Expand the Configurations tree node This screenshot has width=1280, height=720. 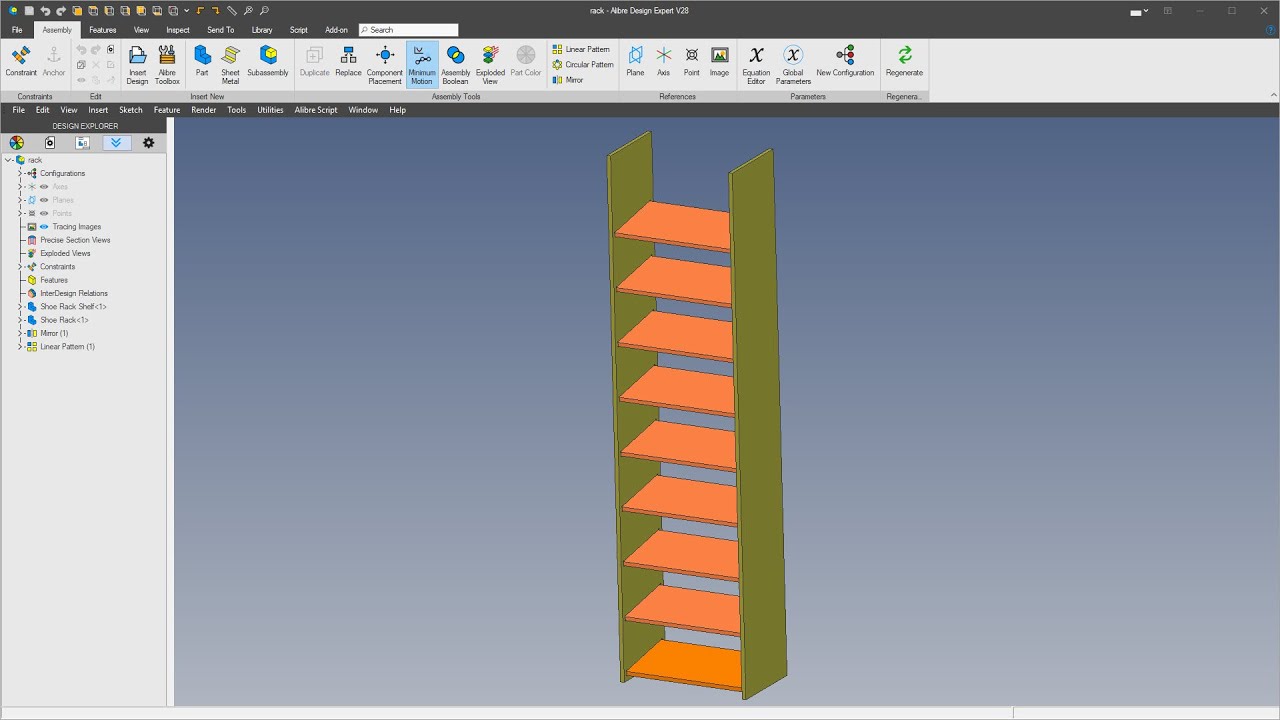(x=20, y=173)
